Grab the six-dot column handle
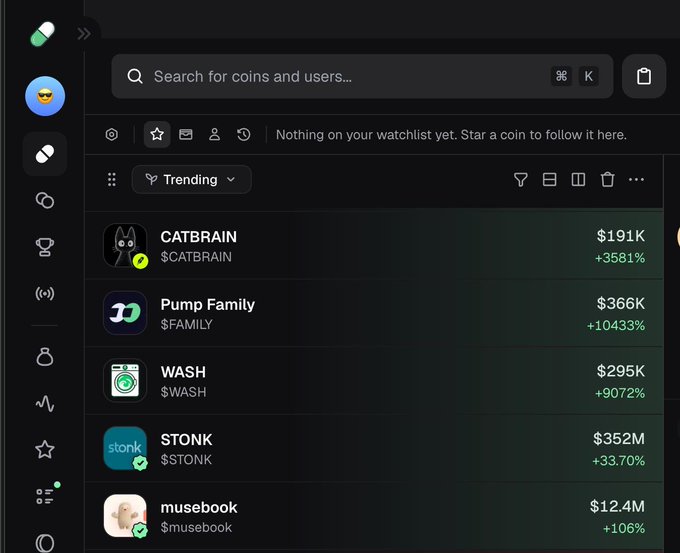 point(112,179)
